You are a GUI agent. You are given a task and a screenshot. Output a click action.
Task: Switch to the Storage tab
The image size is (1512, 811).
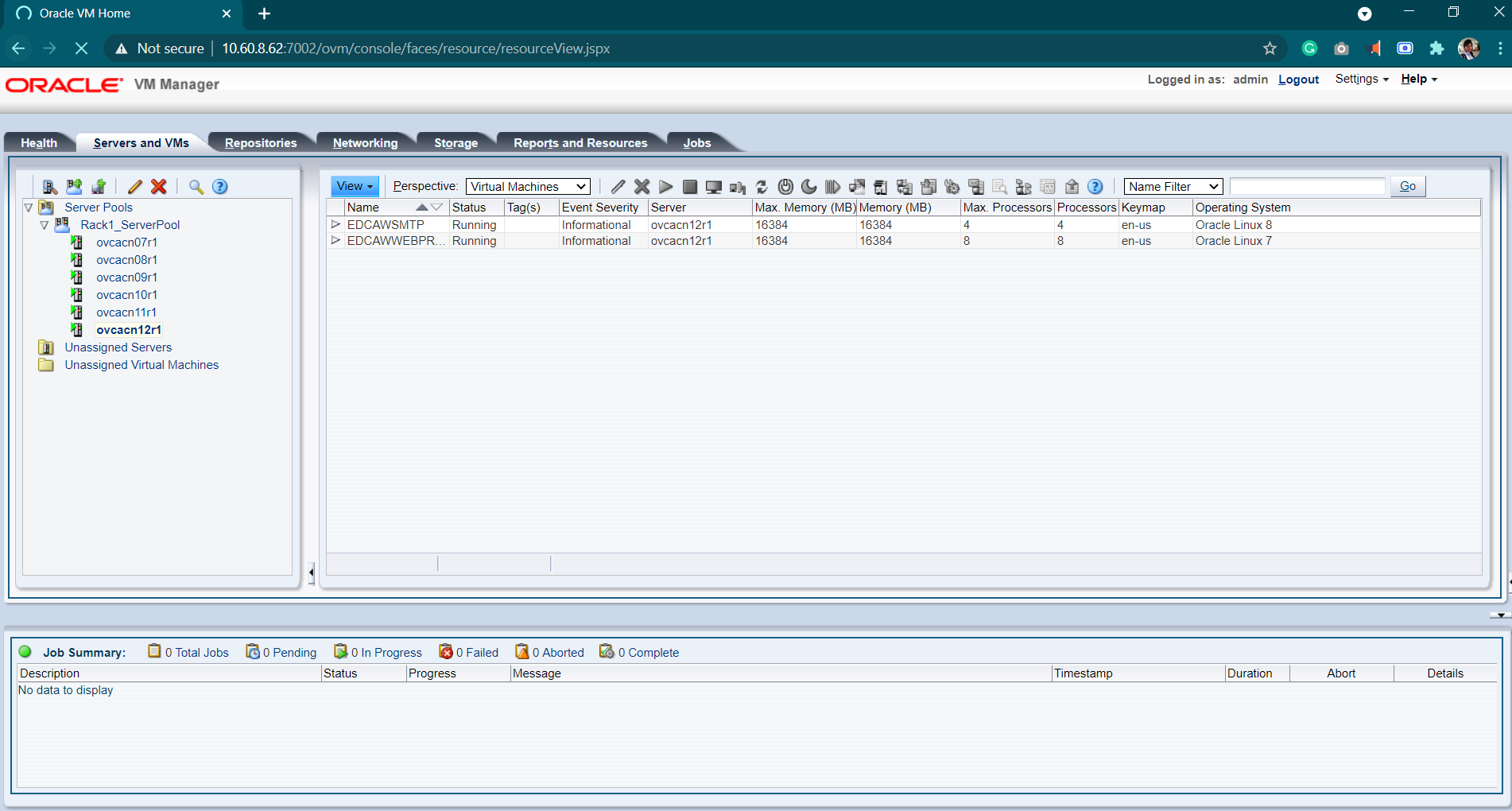click(456, 143)
